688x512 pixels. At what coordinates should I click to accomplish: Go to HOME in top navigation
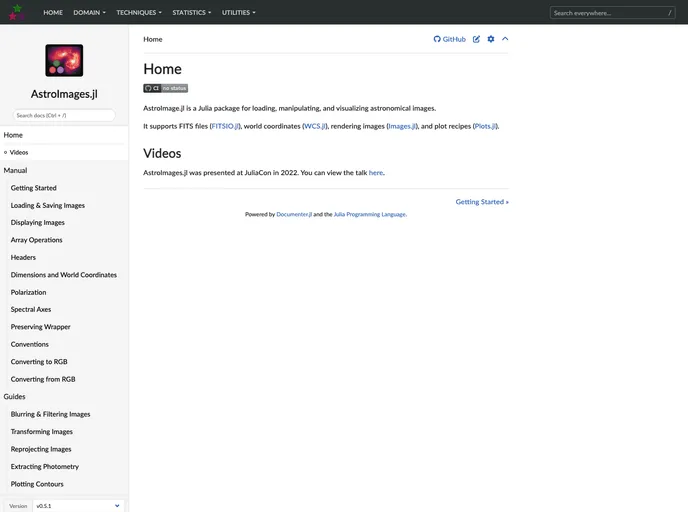coord(53,13)
